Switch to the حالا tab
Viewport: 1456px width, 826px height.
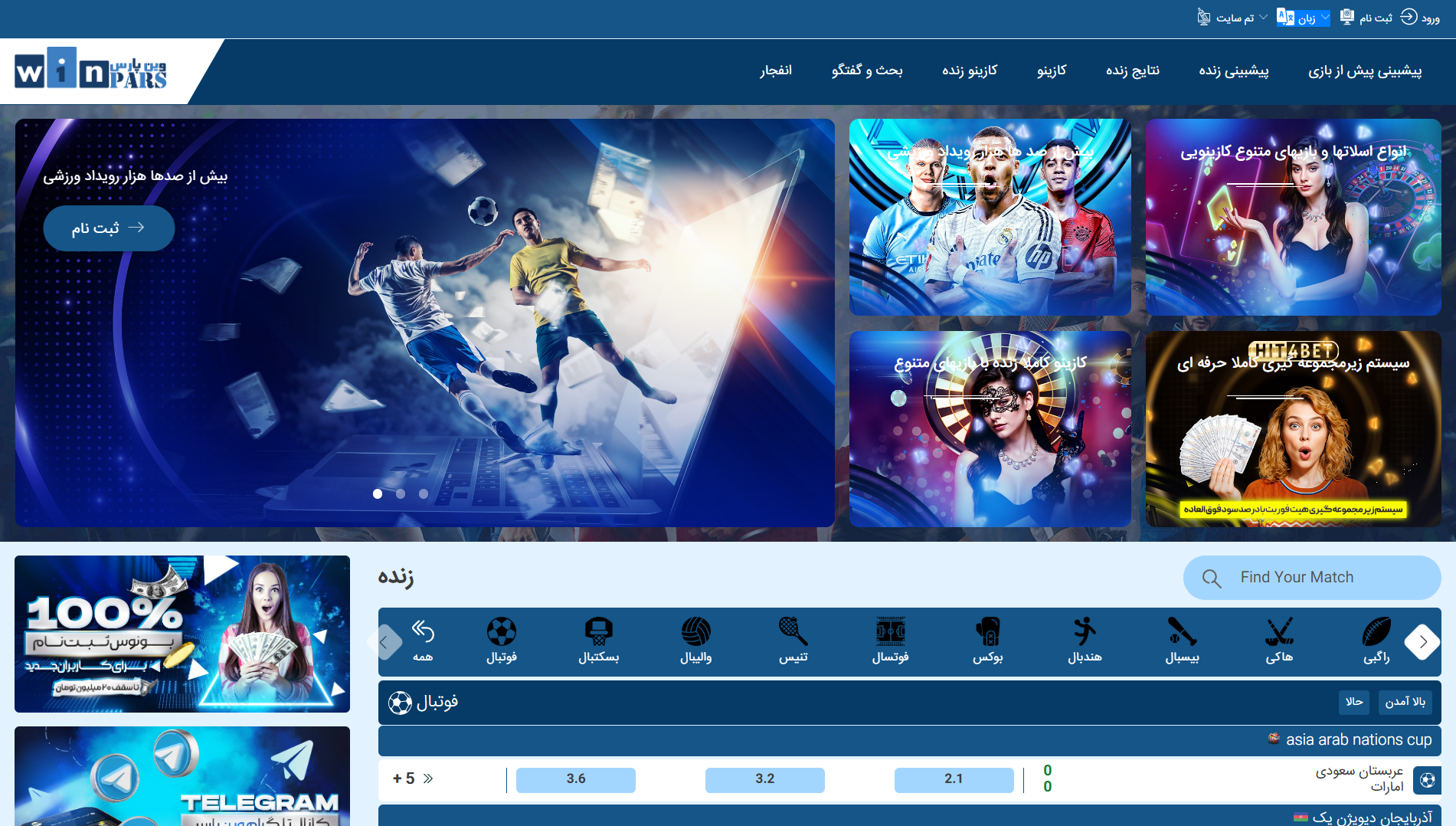1354,702
